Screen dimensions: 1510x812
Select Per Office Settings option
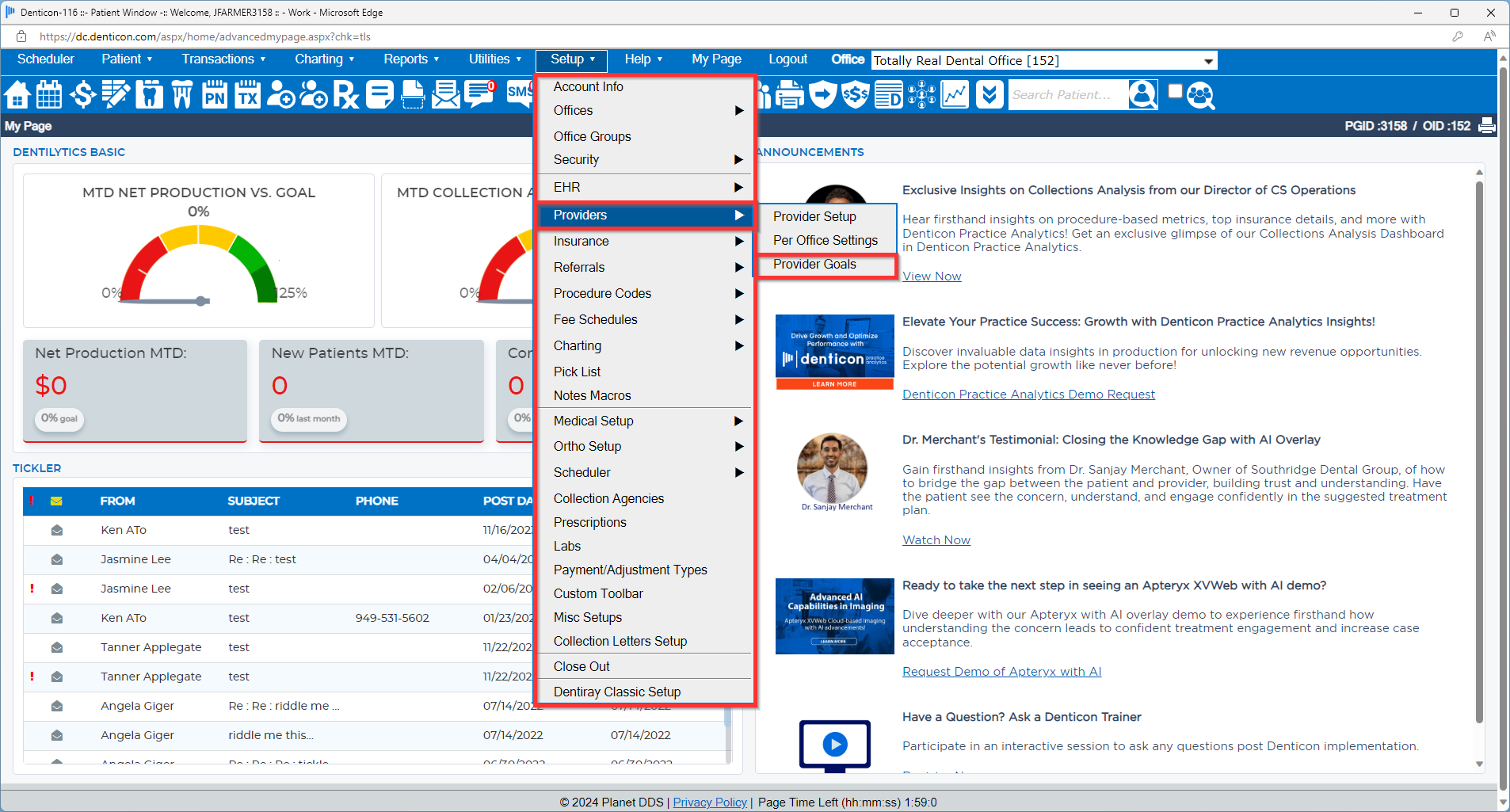pyautogui.click(x=826, y=240)
